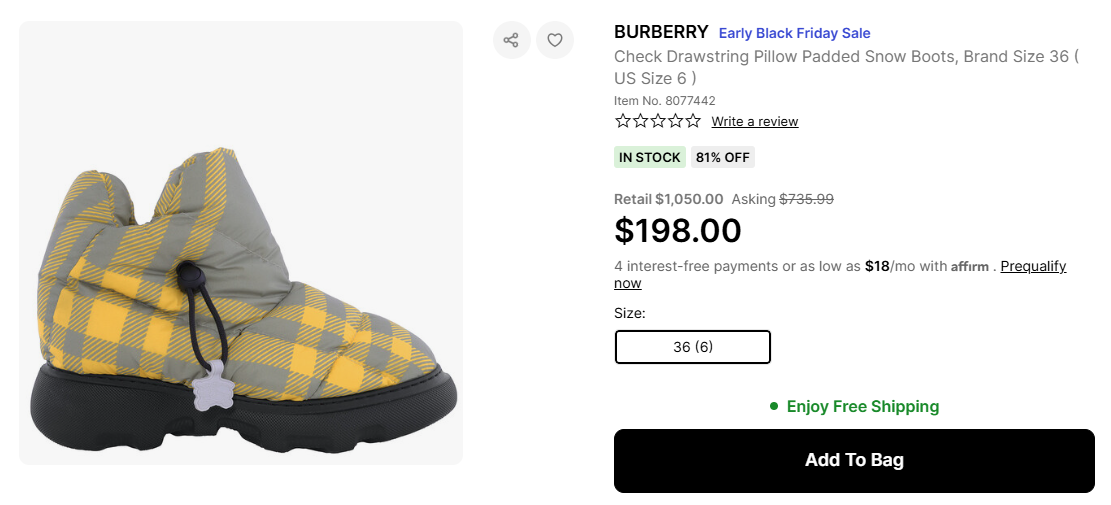Open the Prequalify now link
This screenshot has width=1111, height=505.
(1033, 266)
